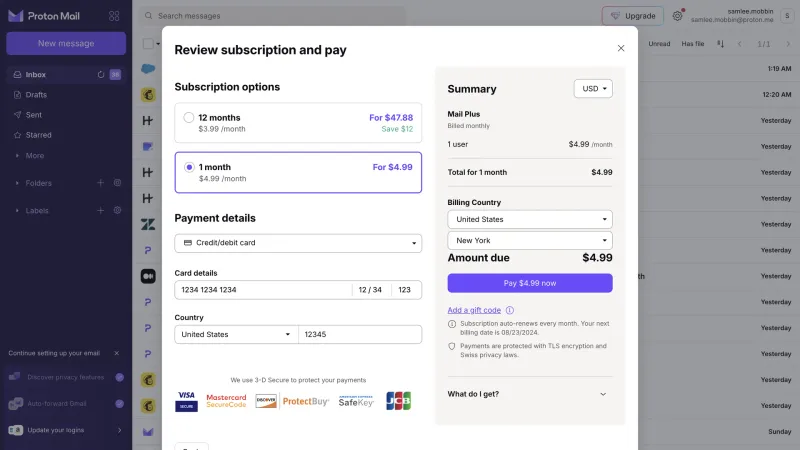Screen dimensions: 800x450
Task: Open the Update your logins item
Action: pyautogui.click(x=66, y=430)
